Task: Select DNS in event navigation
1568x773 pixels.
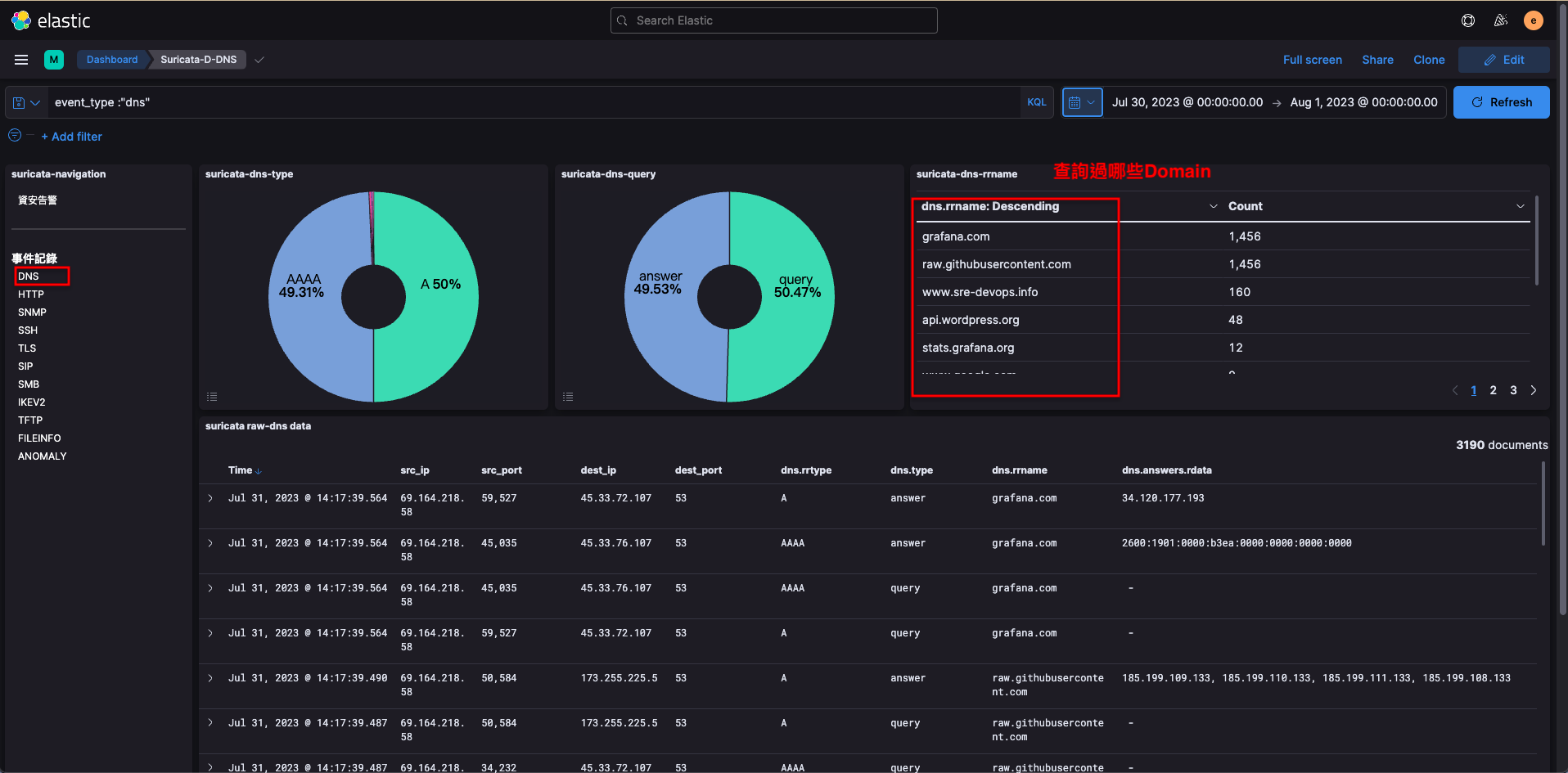Action: 29,276
